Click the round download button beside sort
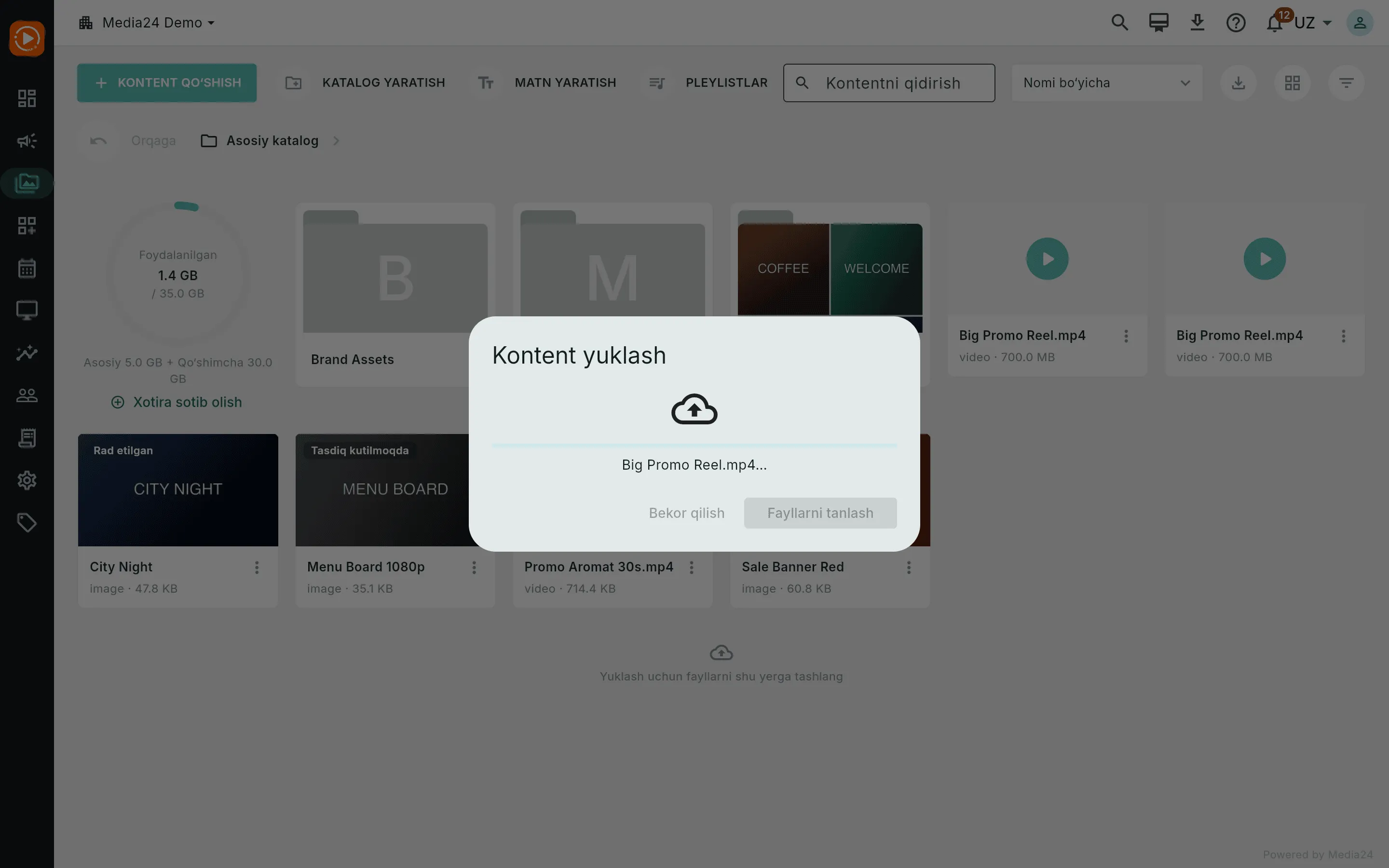This screenshot has width=1389, height=868. [1239, 82]
